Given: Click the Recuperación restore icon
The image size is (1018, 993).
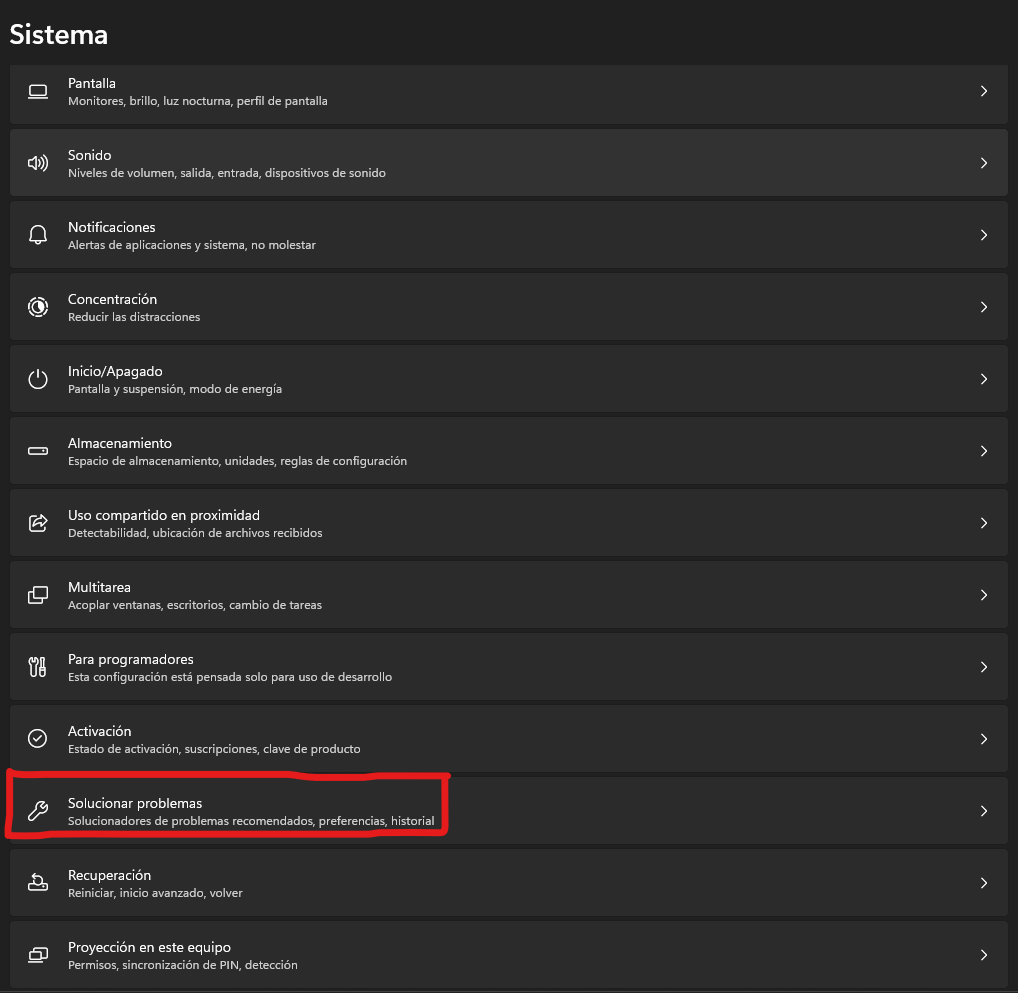Looking at the screenshot, I should point(38,883).
